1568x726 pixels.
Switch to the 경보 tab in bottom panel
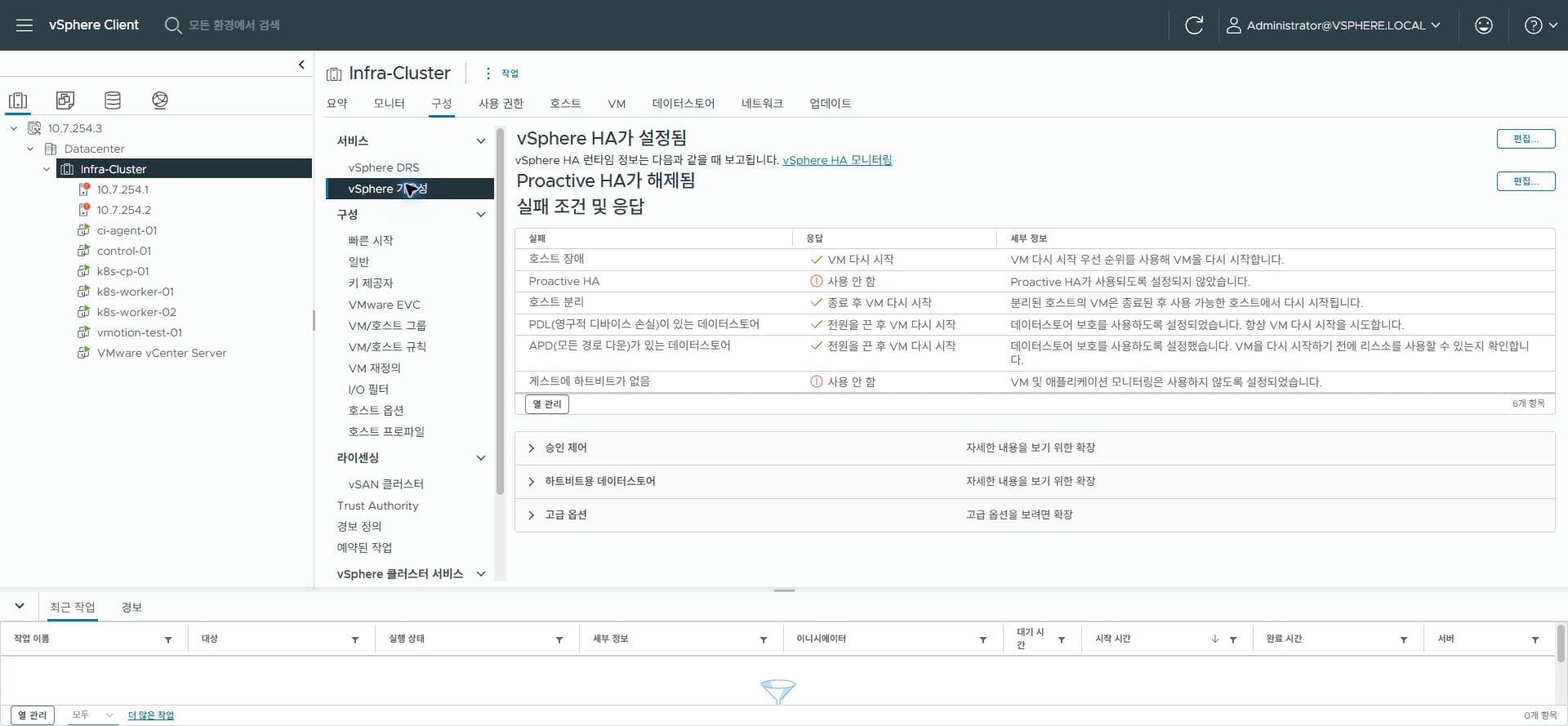131,607
